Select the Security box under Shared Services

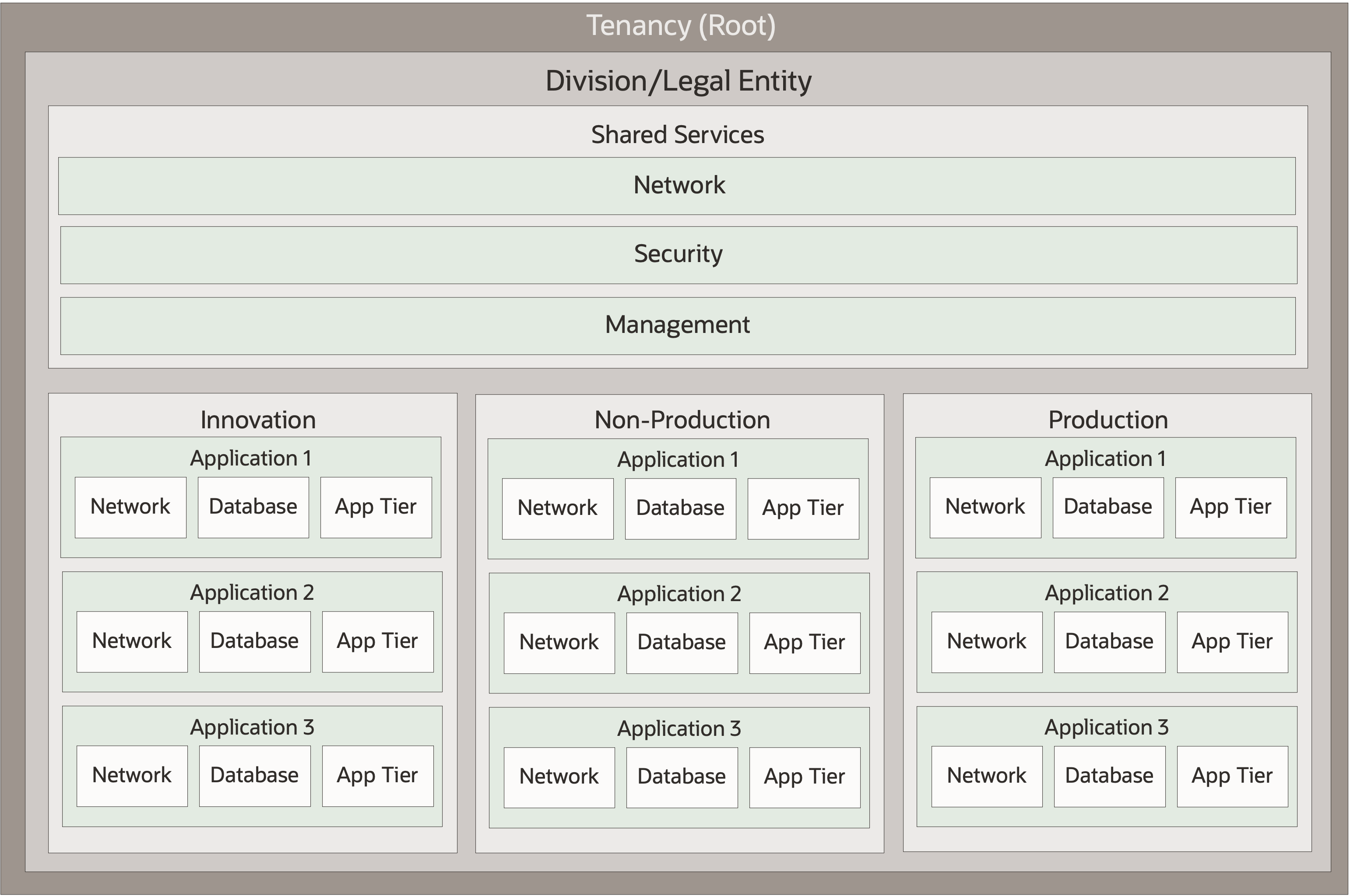click(679, 255)
